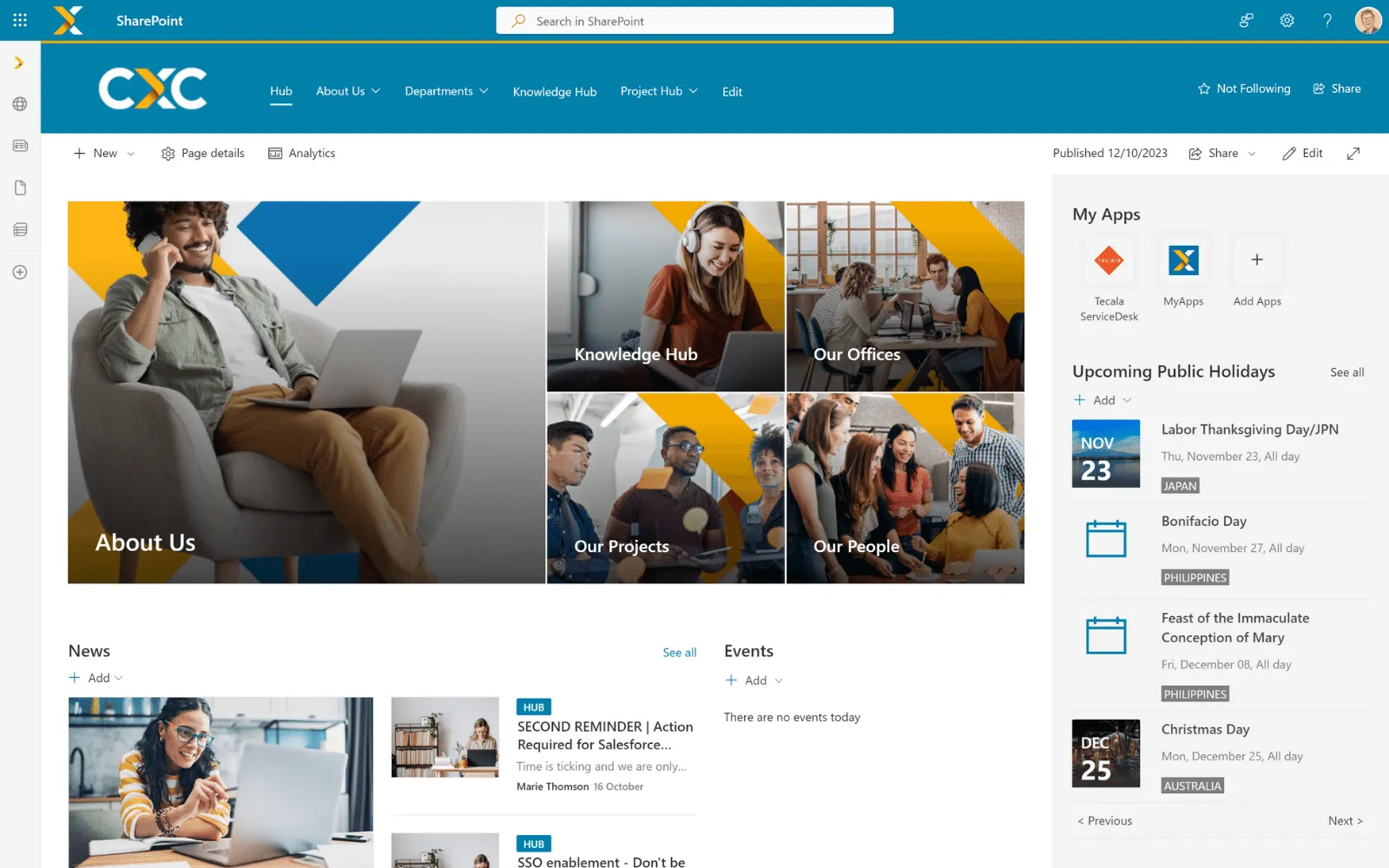Screen dimensions: 1389x868
Task: Click the Marie Thomson author name
Action: tap(552, 786)
